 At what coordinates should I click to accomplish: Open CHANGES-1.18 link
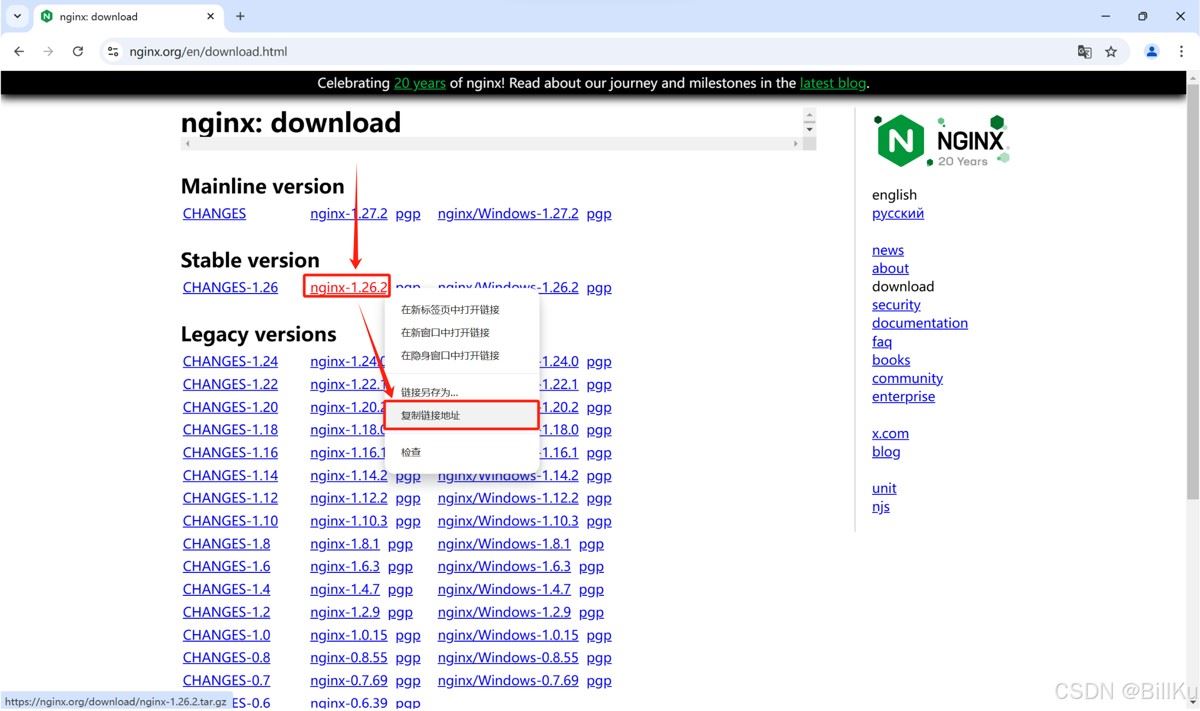[230, 430]
